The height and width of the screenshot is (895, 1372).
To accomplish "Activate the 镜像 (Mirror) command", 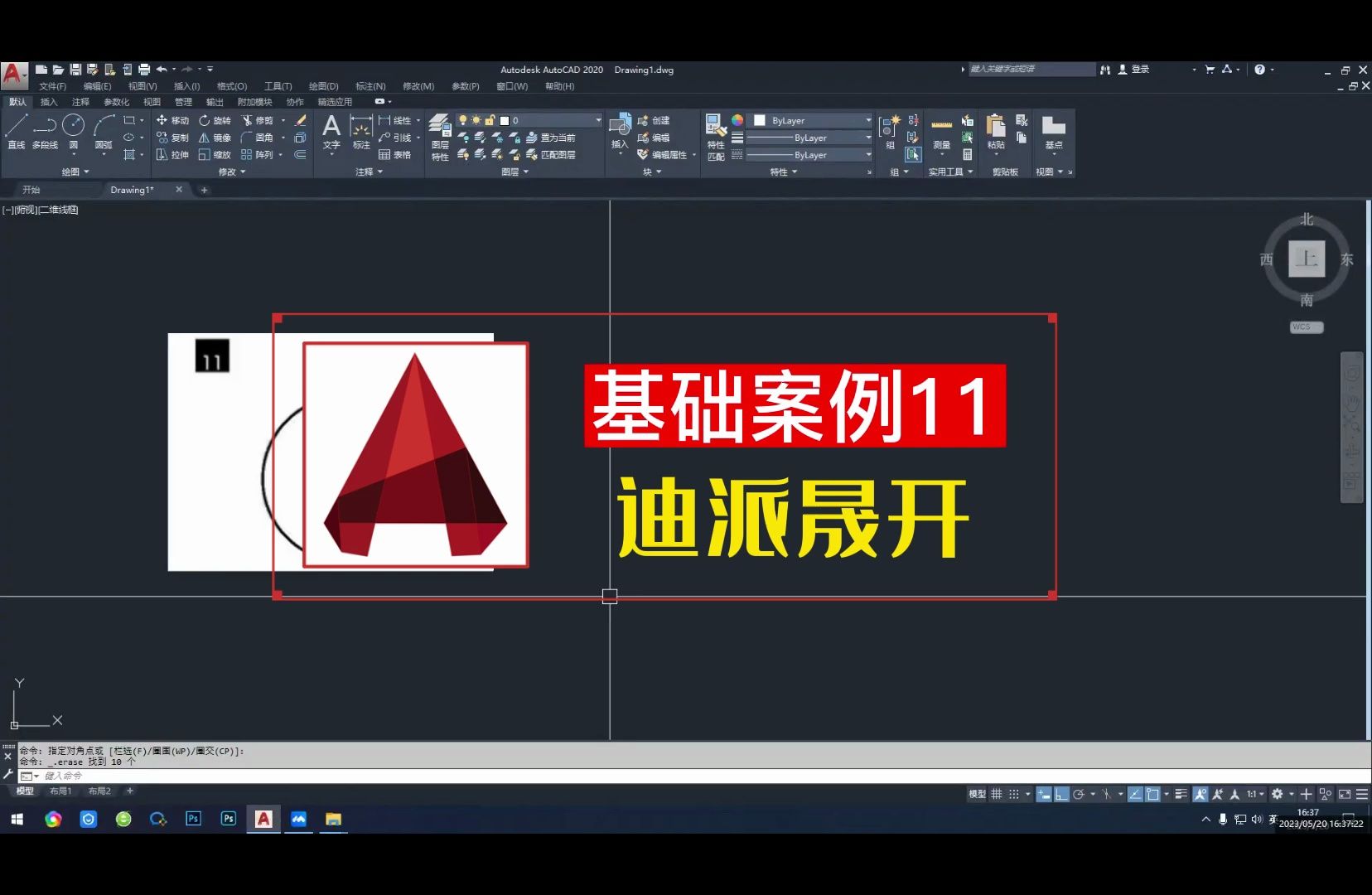I will [x=215, y=138].
